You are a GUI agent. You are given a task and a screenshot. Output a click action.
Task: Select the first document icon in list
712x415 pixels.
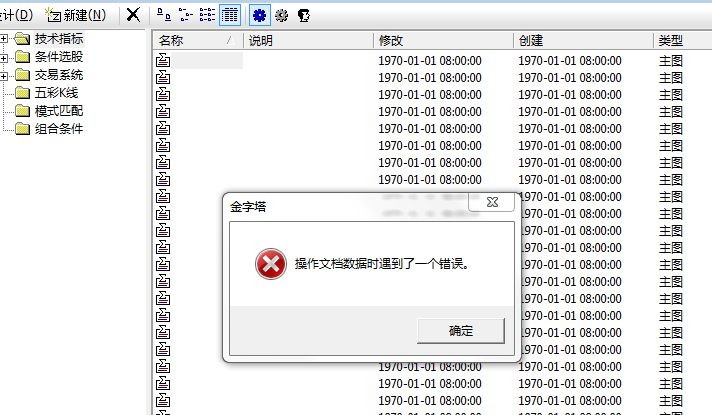click(x=163, y=60)
